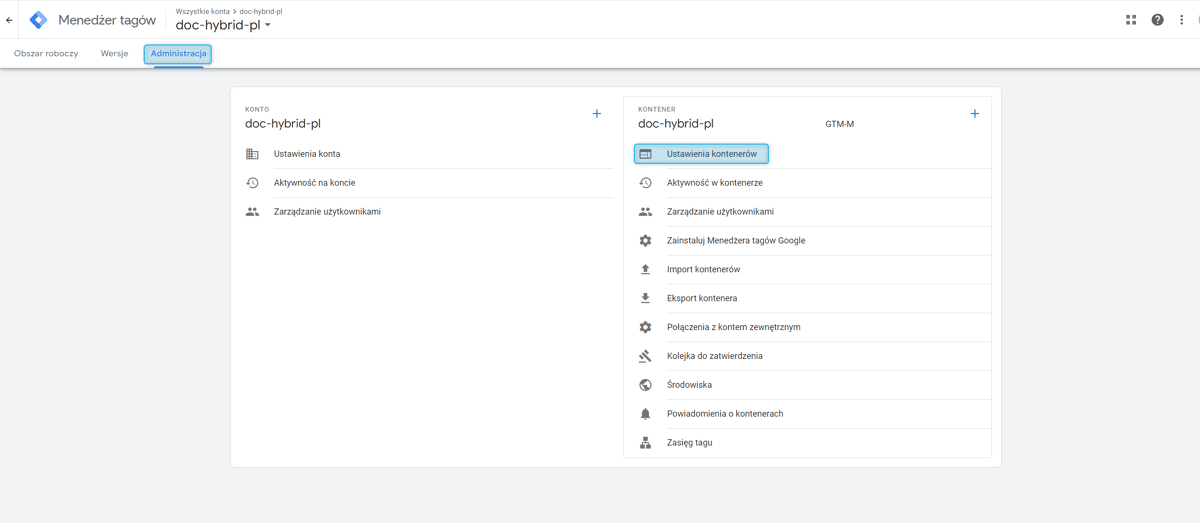The height and width of the screenshot is (523, 1200).
Task: Click the container Zarządzanie użytkownikami people icon
Action: (646, 212)
